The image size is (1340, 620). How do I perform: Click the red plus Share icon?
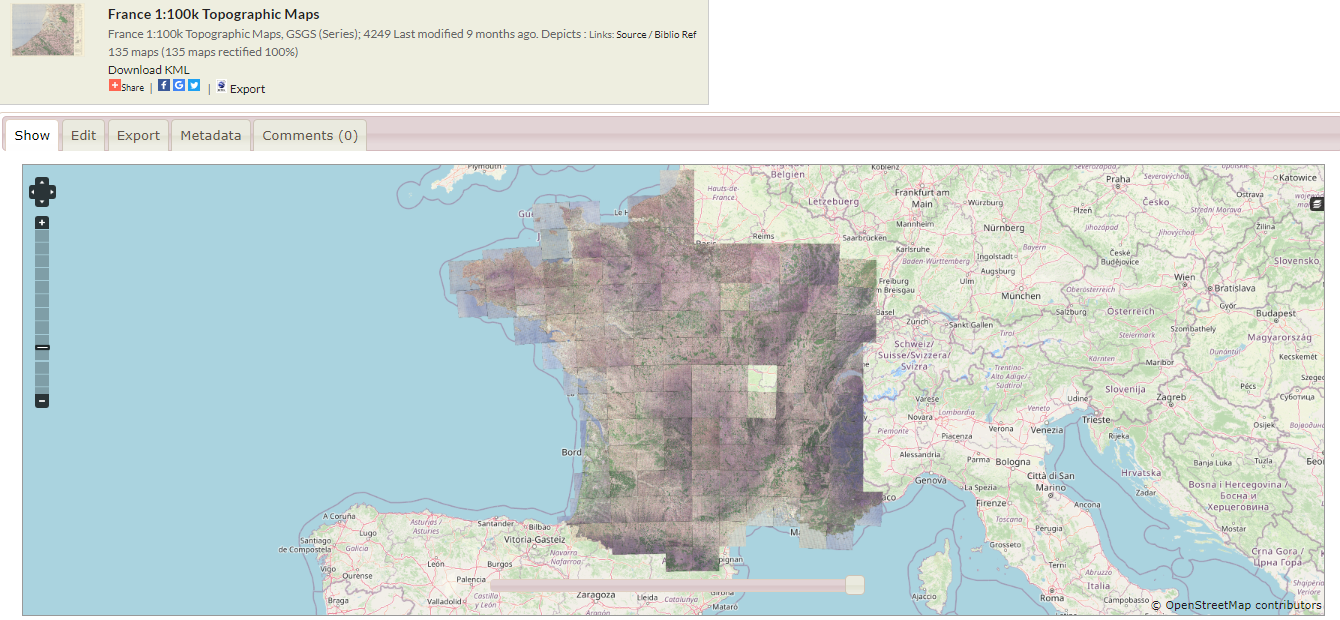click(x=115, y=86)
